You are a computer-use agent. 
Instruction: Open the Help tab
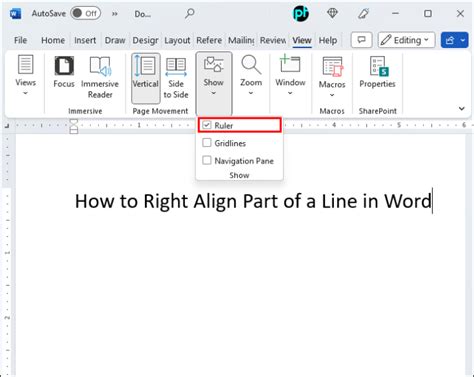[x=328, y=40]
